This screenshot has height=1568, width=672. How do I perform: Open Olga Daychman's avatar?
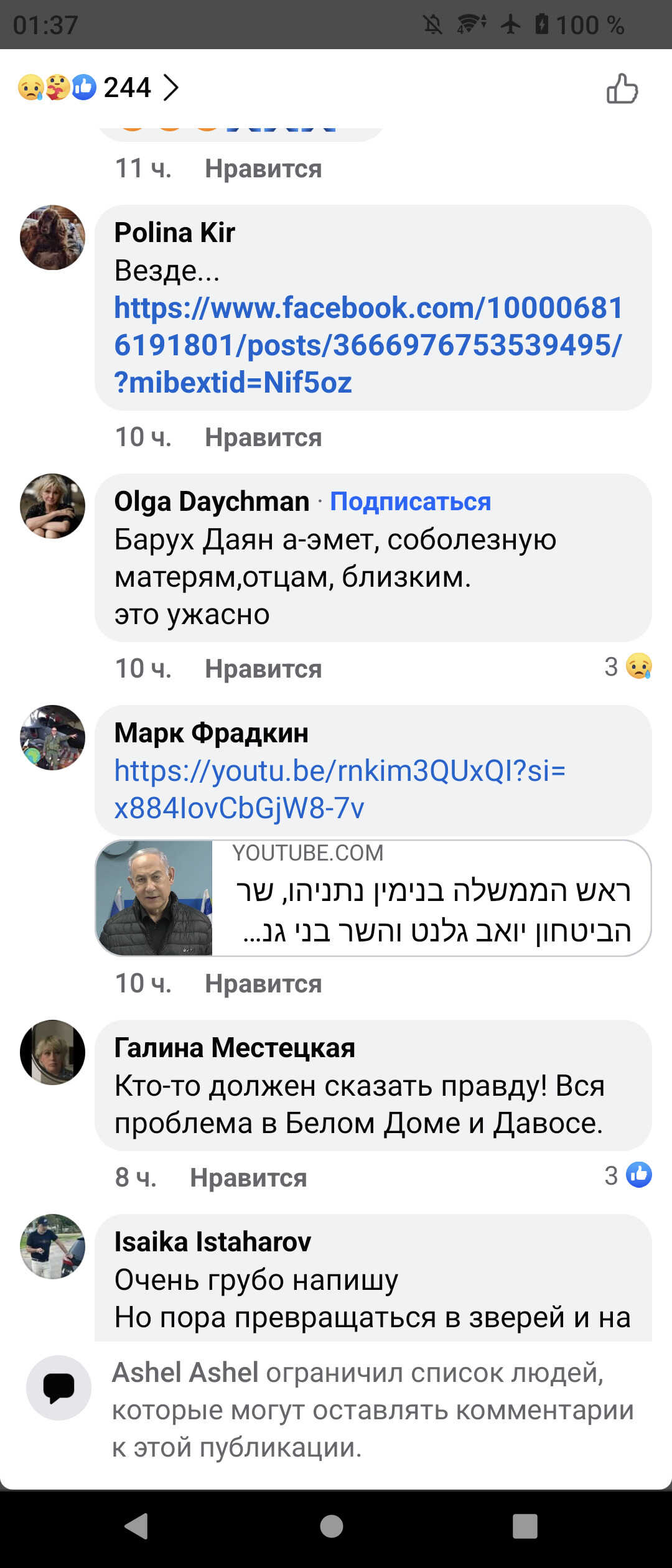coord(52,506)
